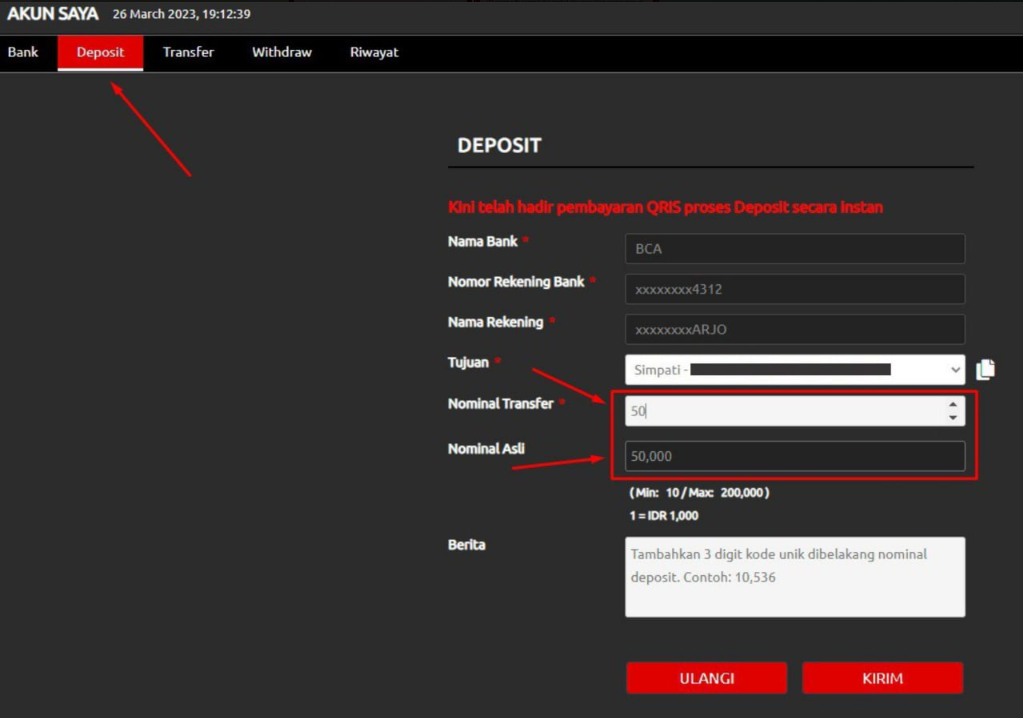Image resolution: width=1023 pixels, height=718 pixels.
Task: View the Riwayat history tab
Action: click(374, 52)
